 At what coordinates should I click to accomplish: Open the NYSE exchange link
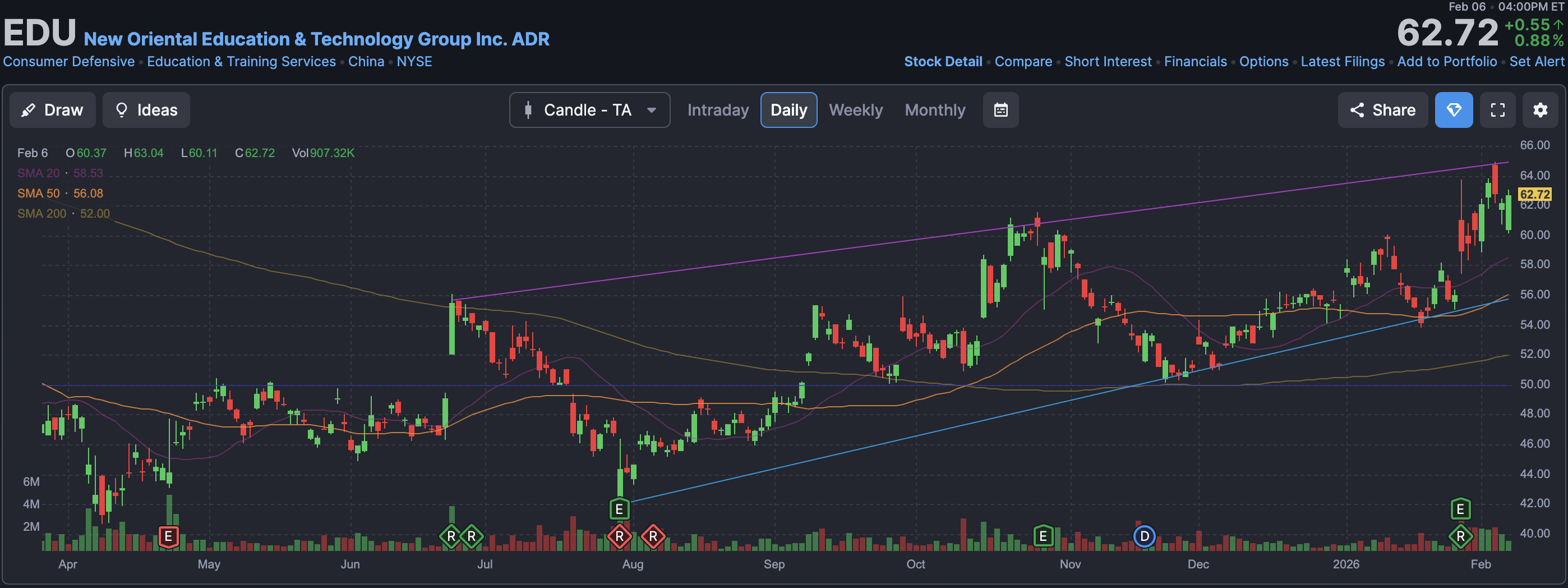414,62
